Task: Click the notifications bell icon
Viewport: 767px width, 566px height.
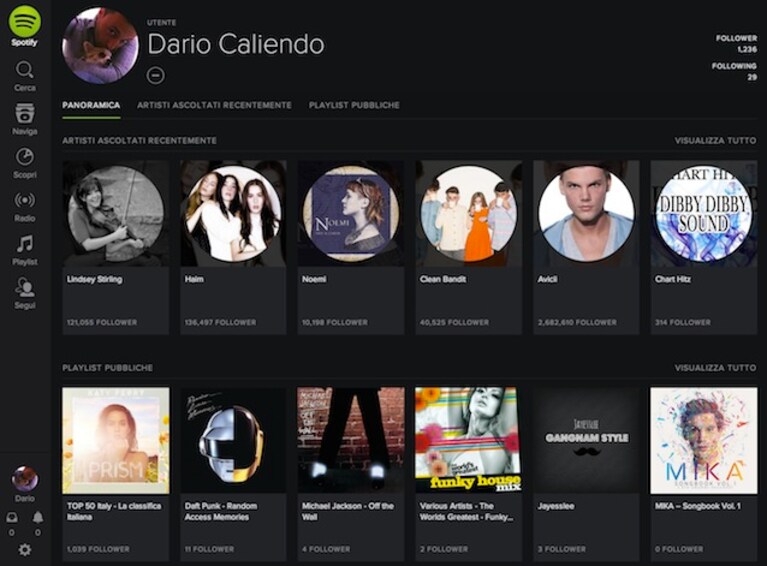Action: pyautogui.click(x=38, y=517)
